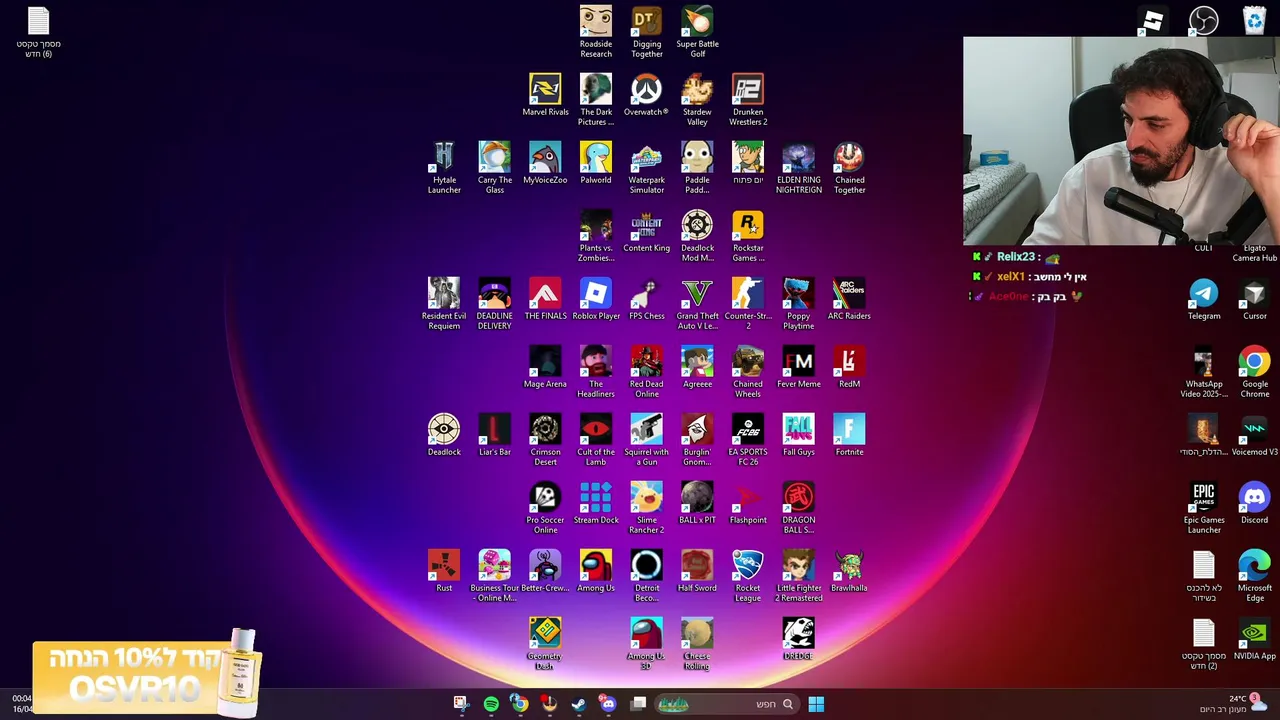
Task: Launch Digging Together from the desktop
Action: point(647,31)
